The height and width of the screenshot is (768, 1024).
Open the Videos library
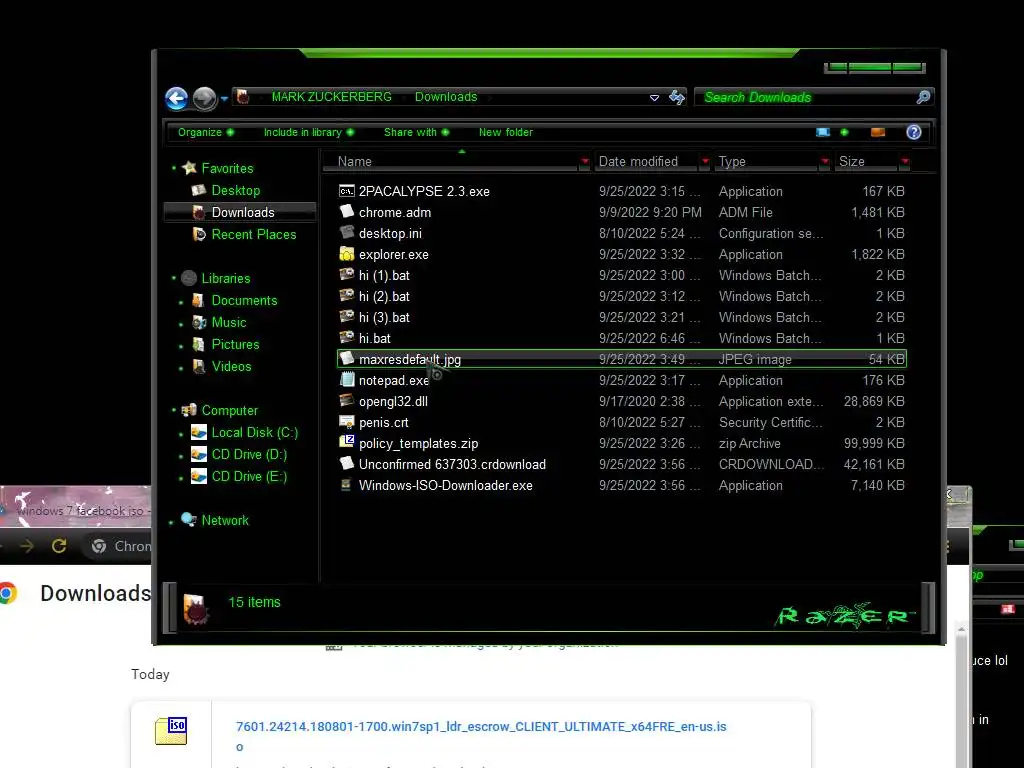point(231,366)
